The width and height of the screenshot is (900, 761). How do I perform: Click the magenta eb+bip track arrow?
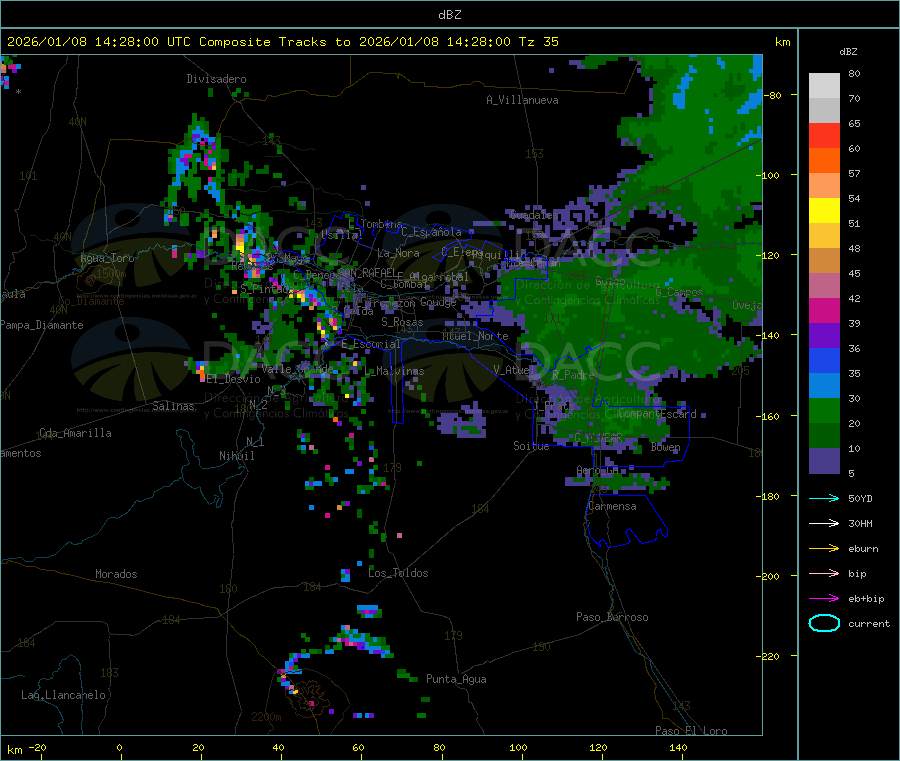click(824, 599)
